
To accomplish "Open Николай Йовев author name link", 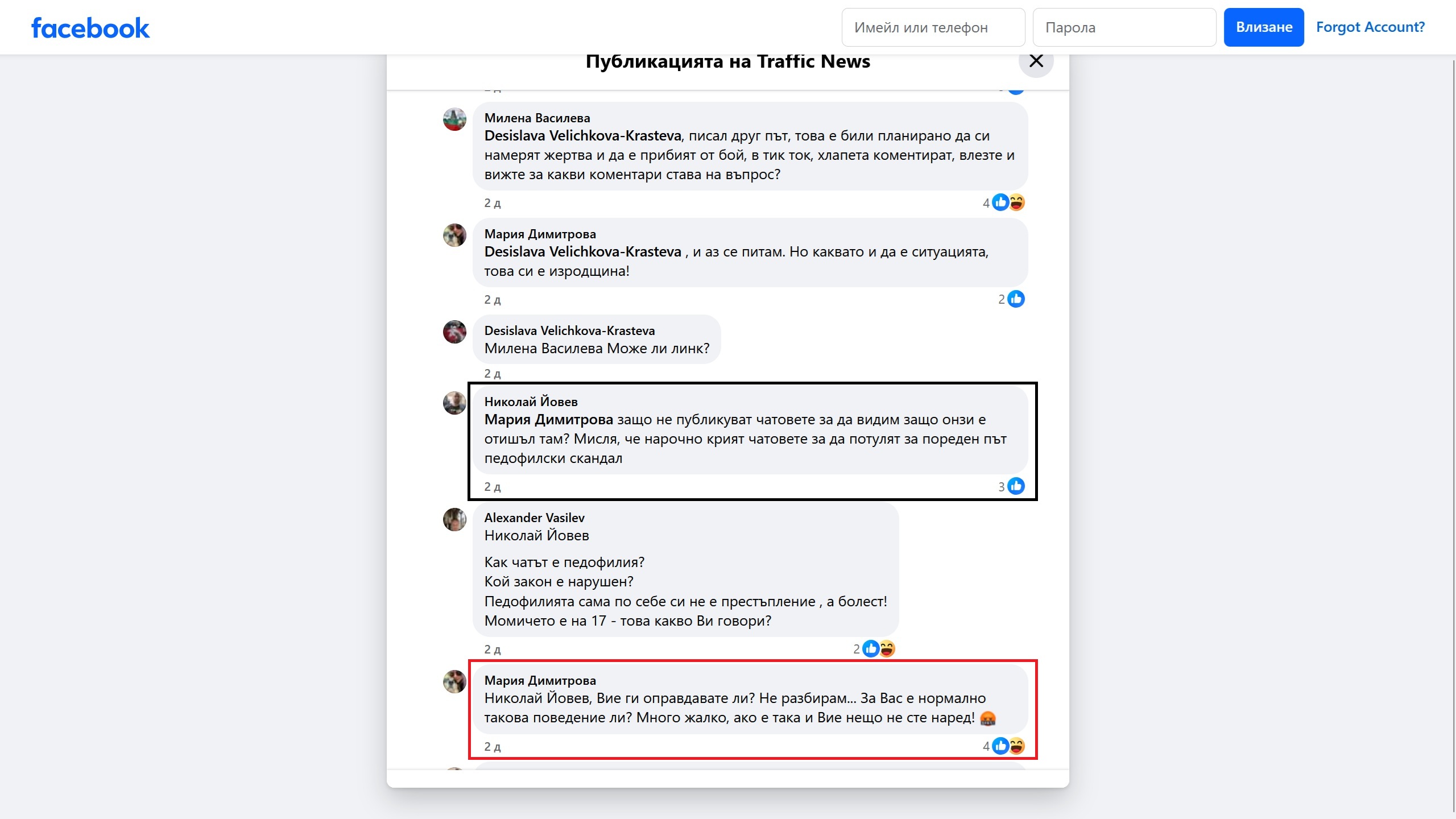I will [531, 402].
